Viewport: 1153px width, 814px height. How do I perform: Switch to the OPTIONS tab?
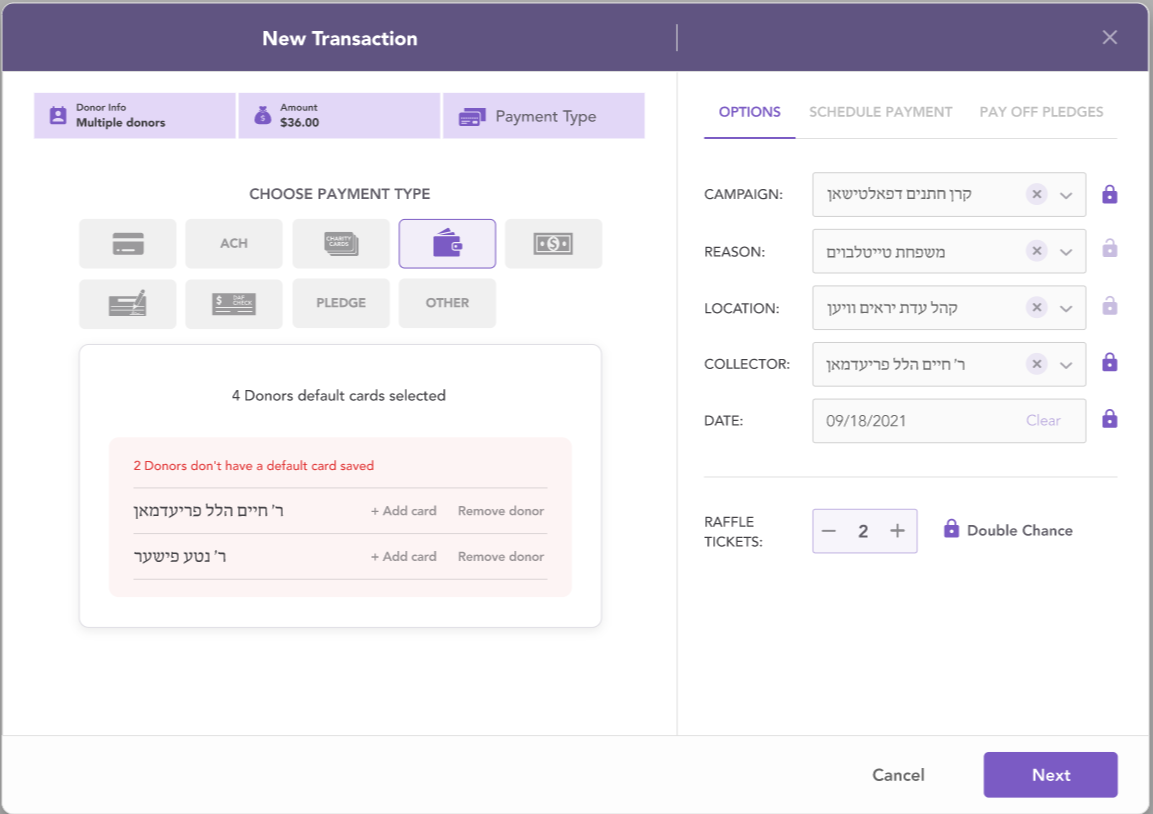(749, 112)
